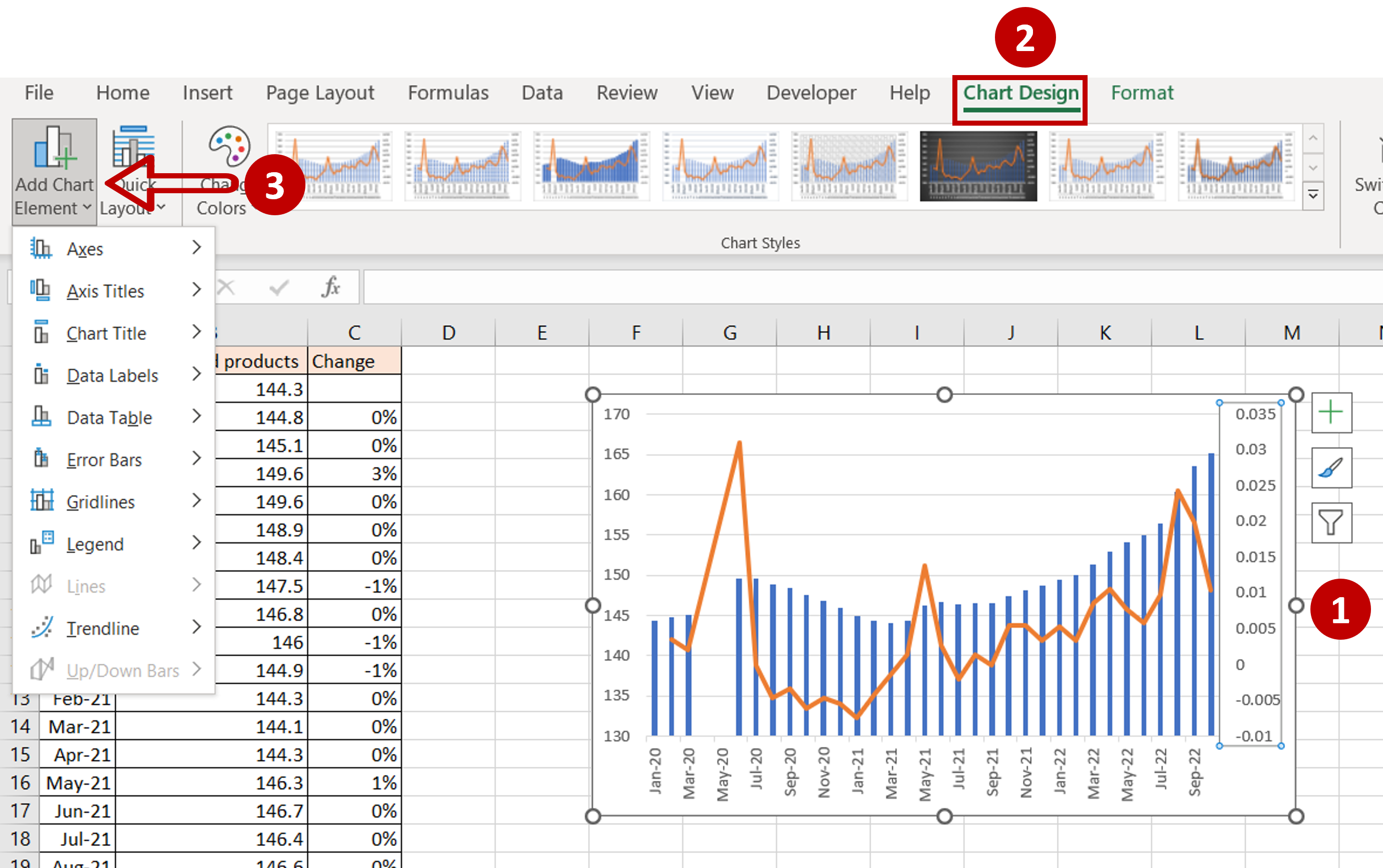
Task: Click the Gridlines menu item
Action: point(100,501)
